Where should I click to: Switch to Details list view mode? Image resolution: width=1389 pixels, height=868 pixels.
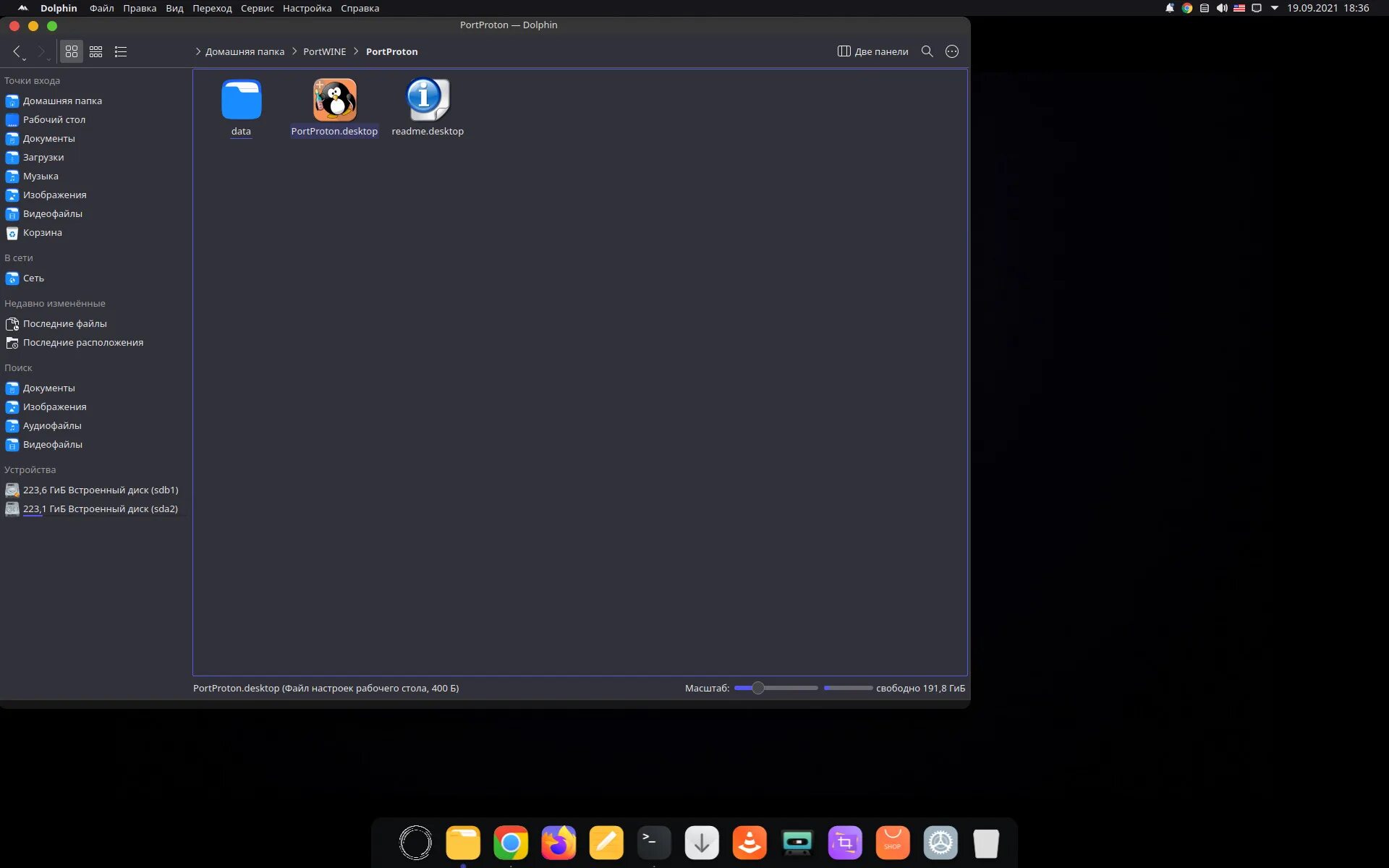coord(121,51)
